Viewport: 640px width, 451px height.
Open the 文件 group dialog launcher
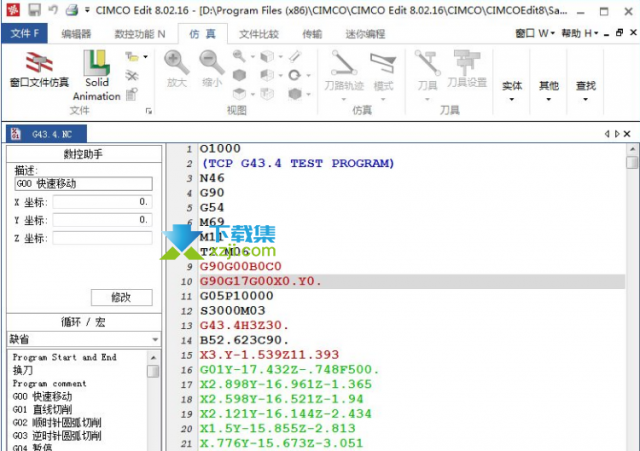coord(149,111)
